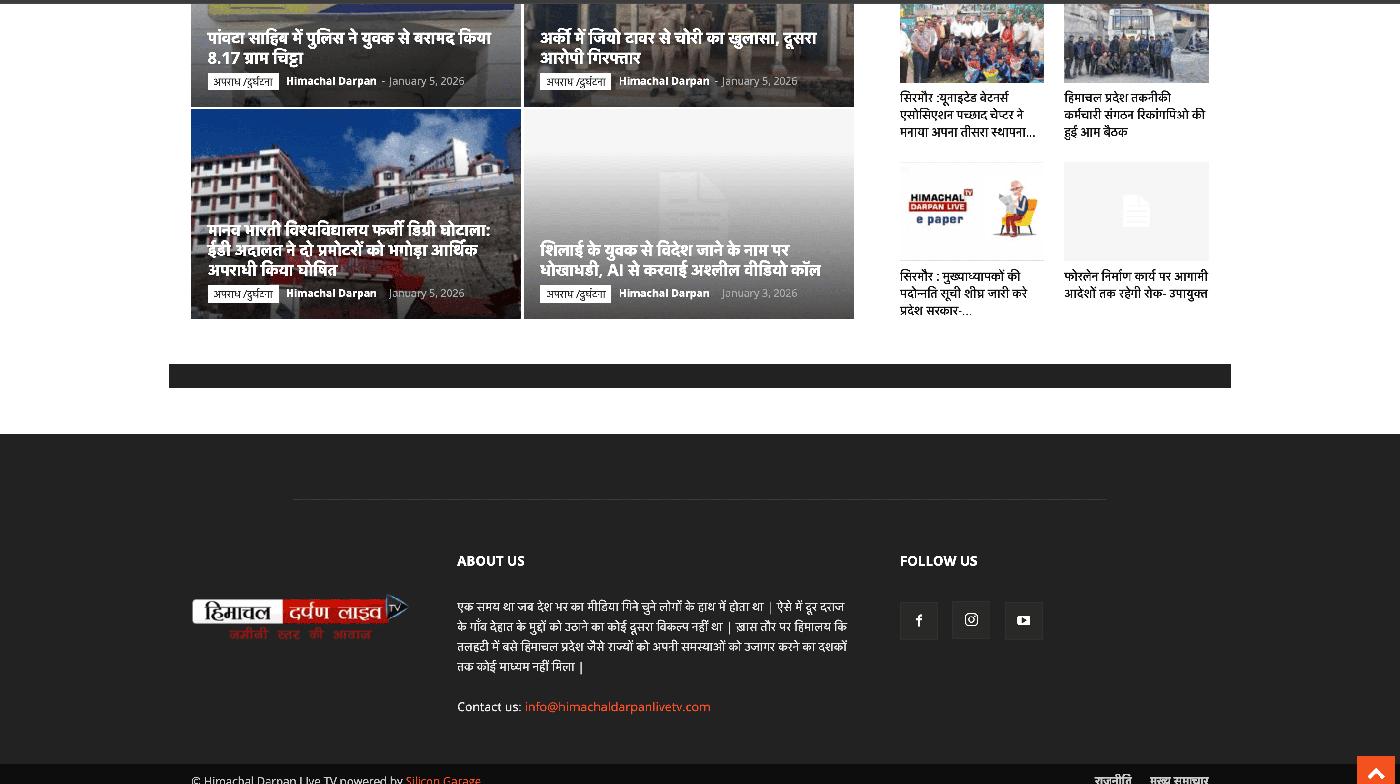Open the फोरलेन निर्माण कार्य article link
Viewport: 1400px width, 784px height.
coord(1135,285)
